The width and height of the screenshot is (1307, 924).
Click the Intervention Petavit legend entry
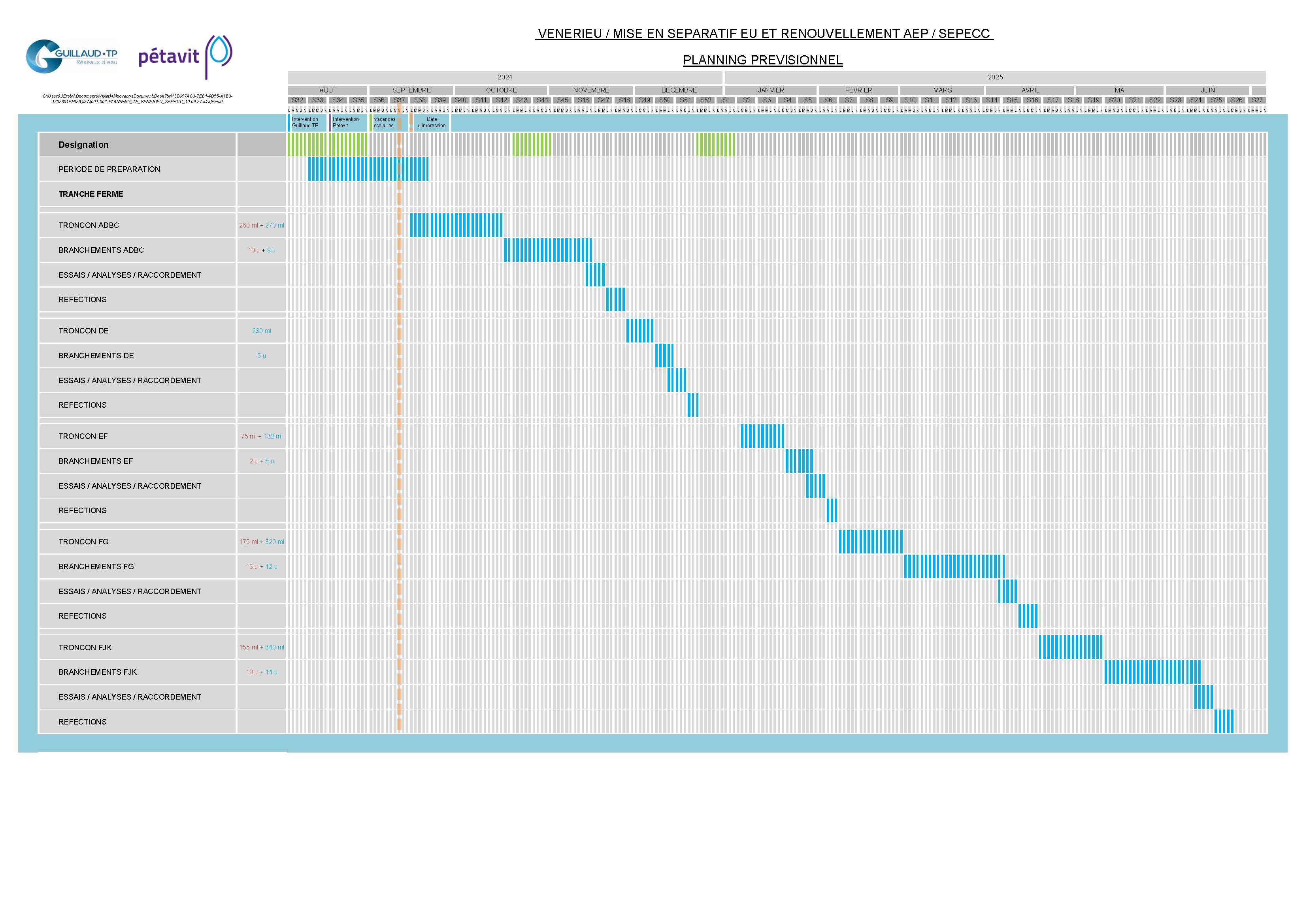click(x=347, y=122)
